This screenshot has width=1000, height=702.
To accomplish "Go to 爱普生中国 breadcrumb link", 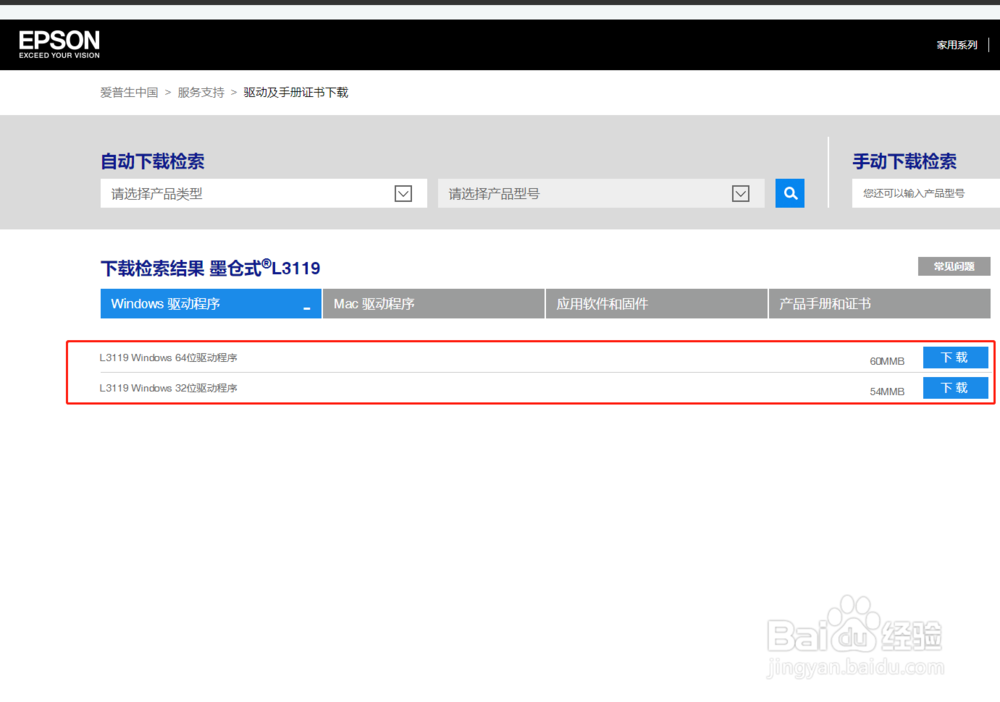I will point(129,92).
